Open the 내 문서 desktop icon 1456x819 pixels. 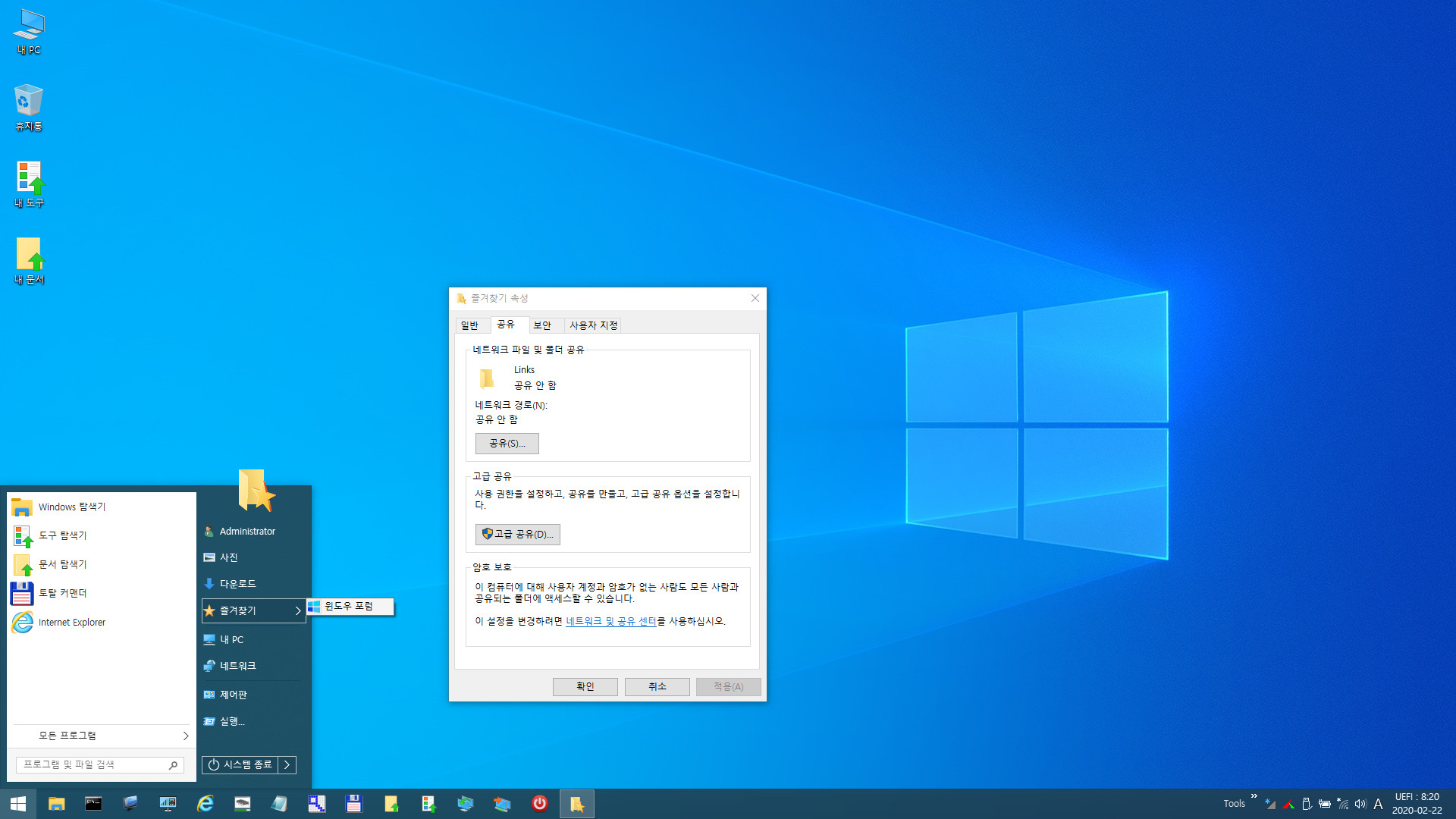29,261
